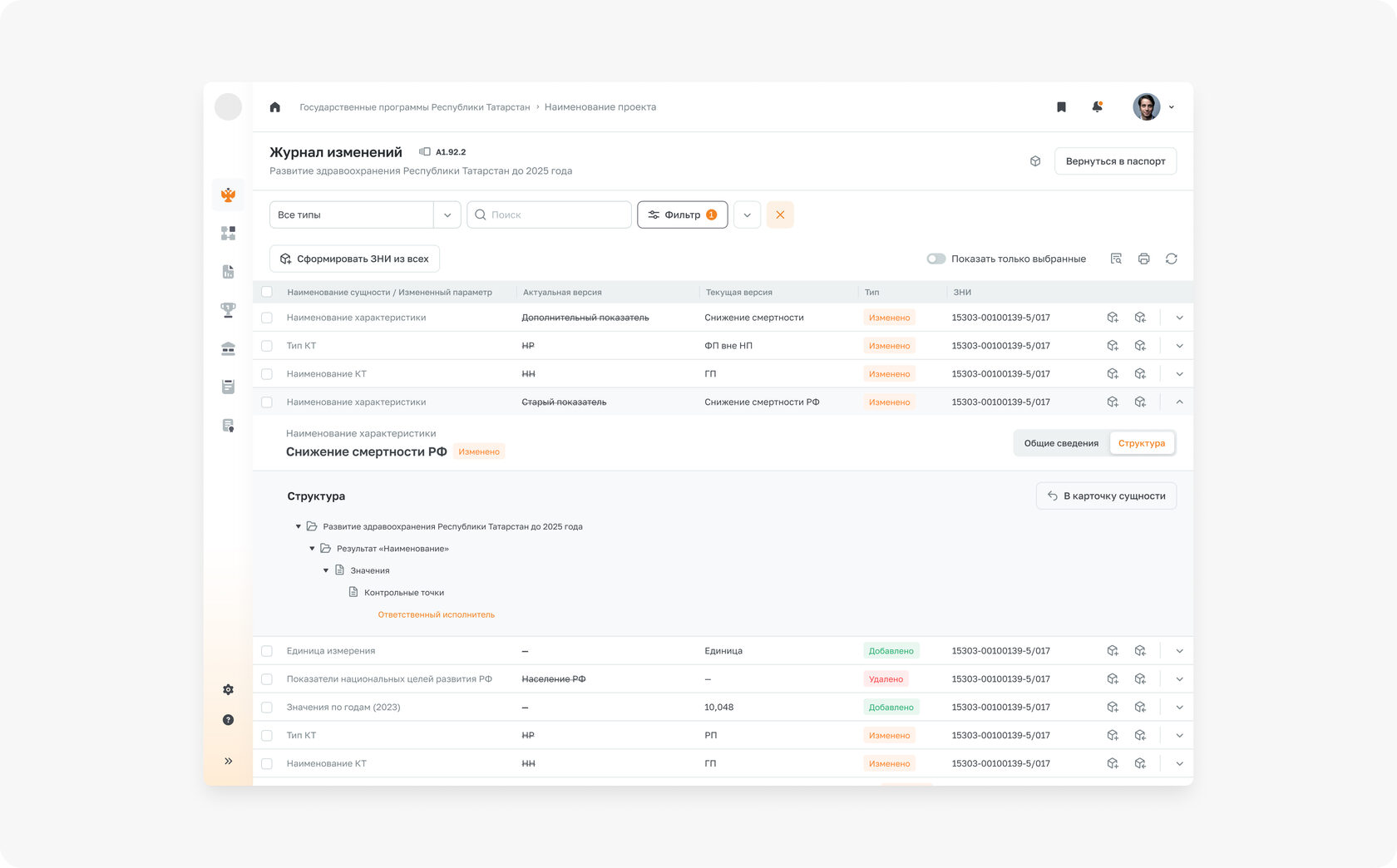Refresh the changes journal table

[x=1171, y=259]
